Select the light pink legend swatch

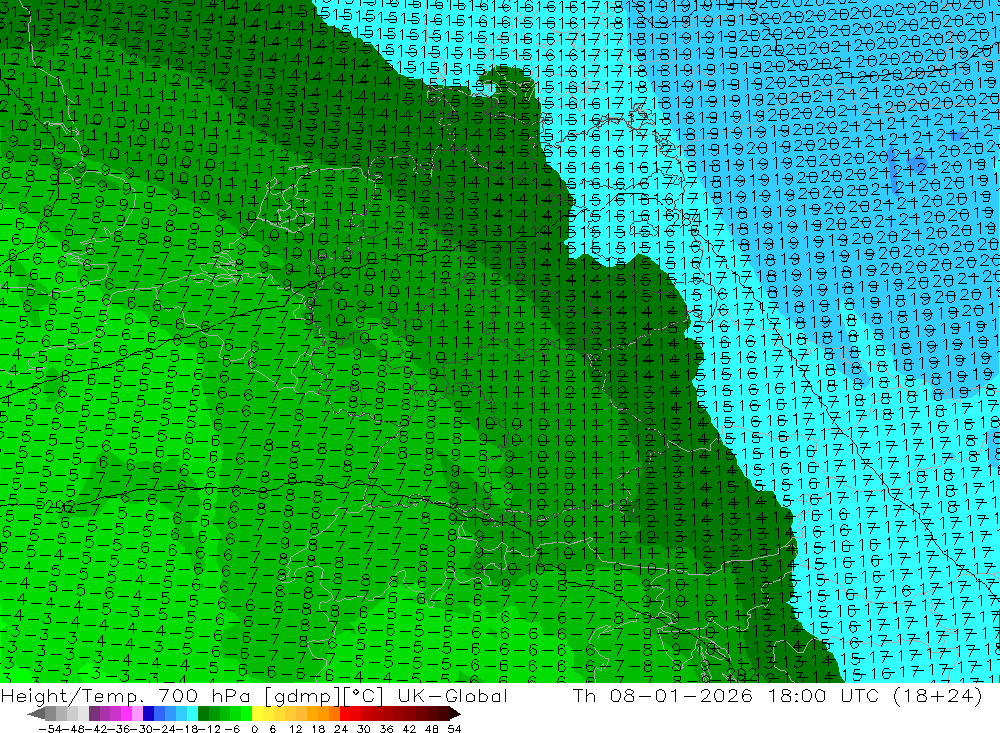137,714
